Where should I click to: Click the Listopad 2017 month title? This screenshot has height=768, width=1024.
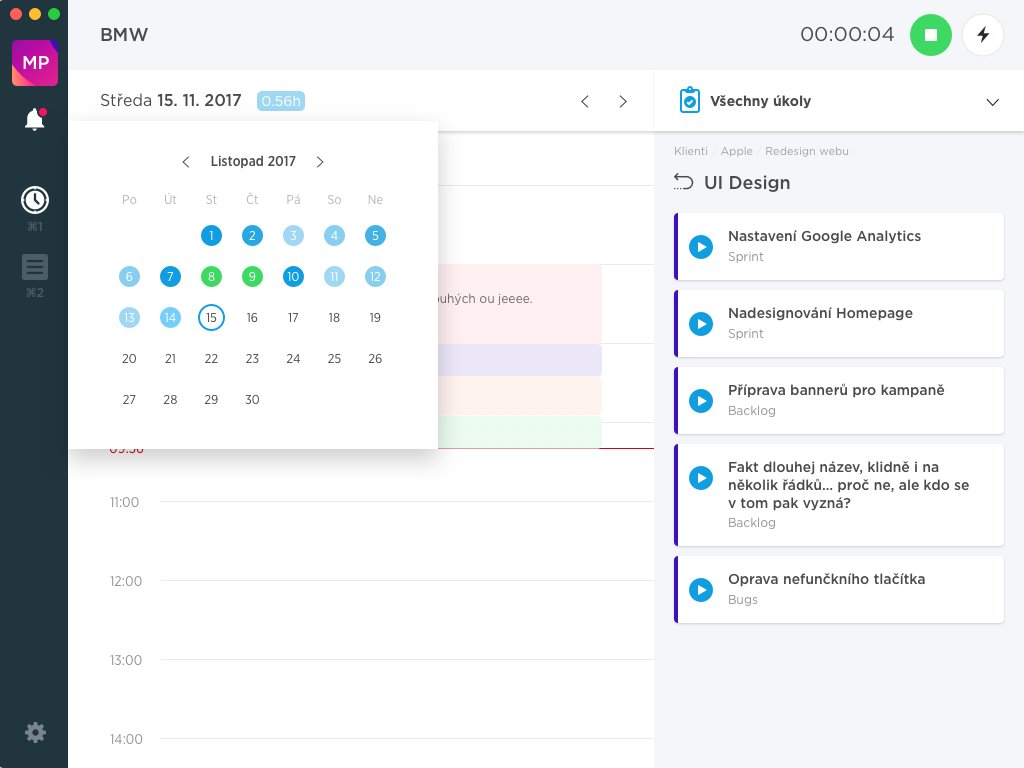click(x=253, y=161)
